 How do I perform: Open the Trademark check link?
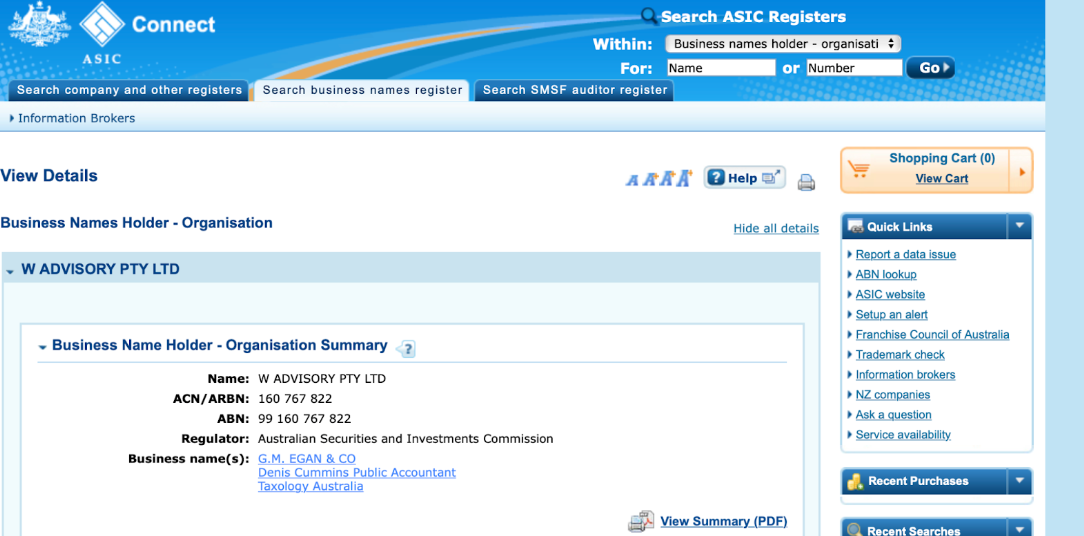[x=900, y=355]
